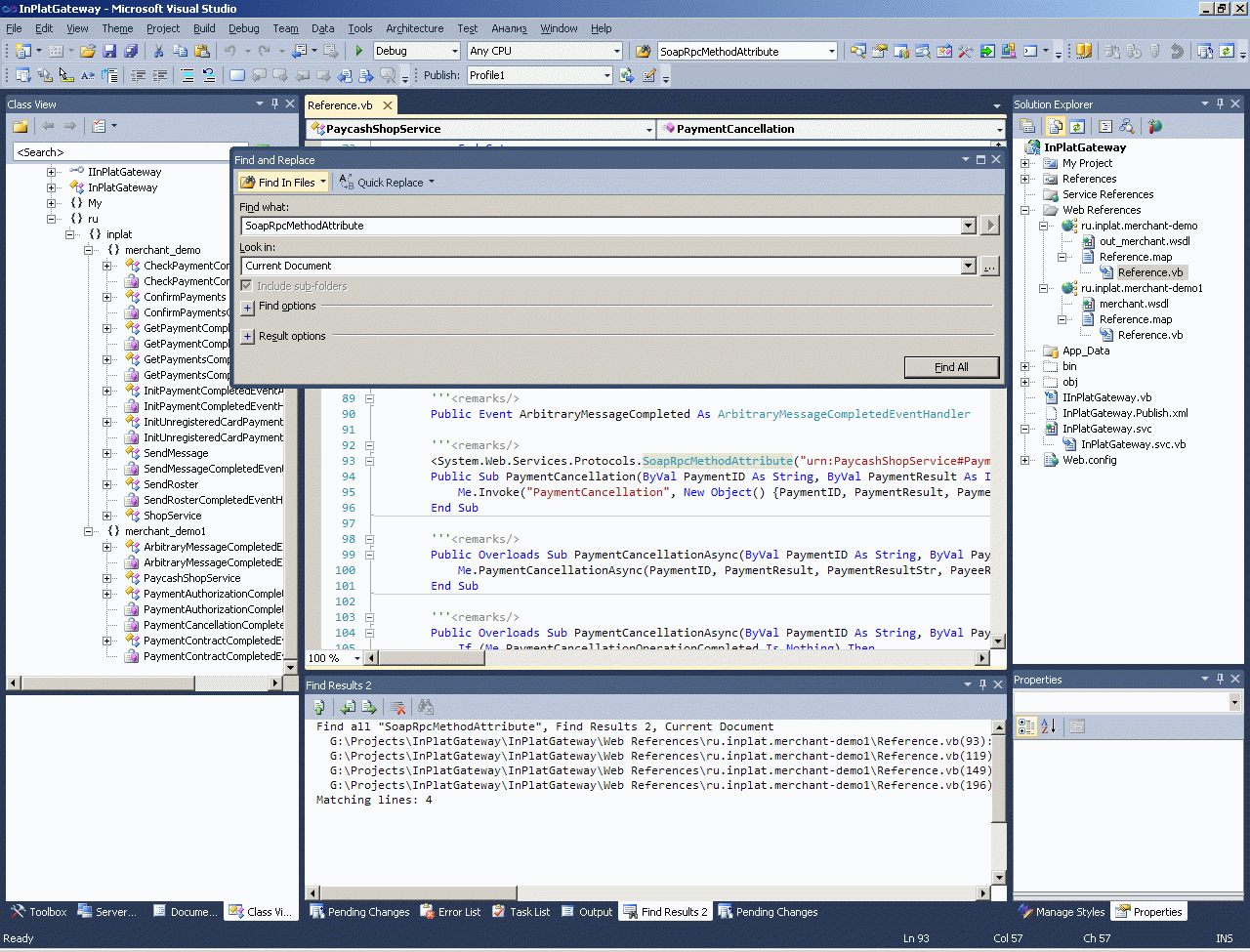Click the Find All button

coord(951,367)
